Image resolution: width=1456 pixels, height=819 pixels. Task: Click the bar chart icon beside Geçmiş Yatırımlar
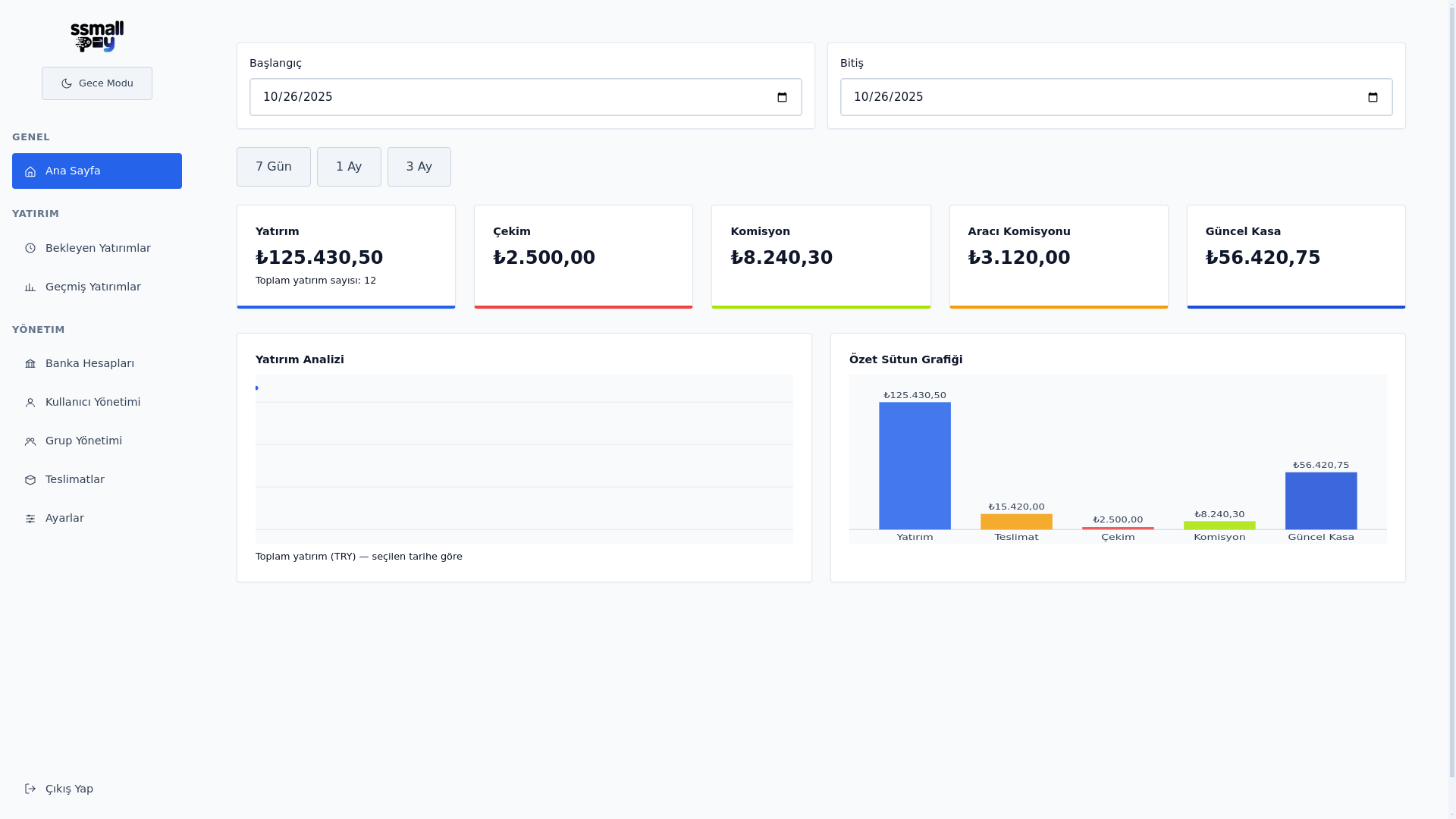(30, 287)
